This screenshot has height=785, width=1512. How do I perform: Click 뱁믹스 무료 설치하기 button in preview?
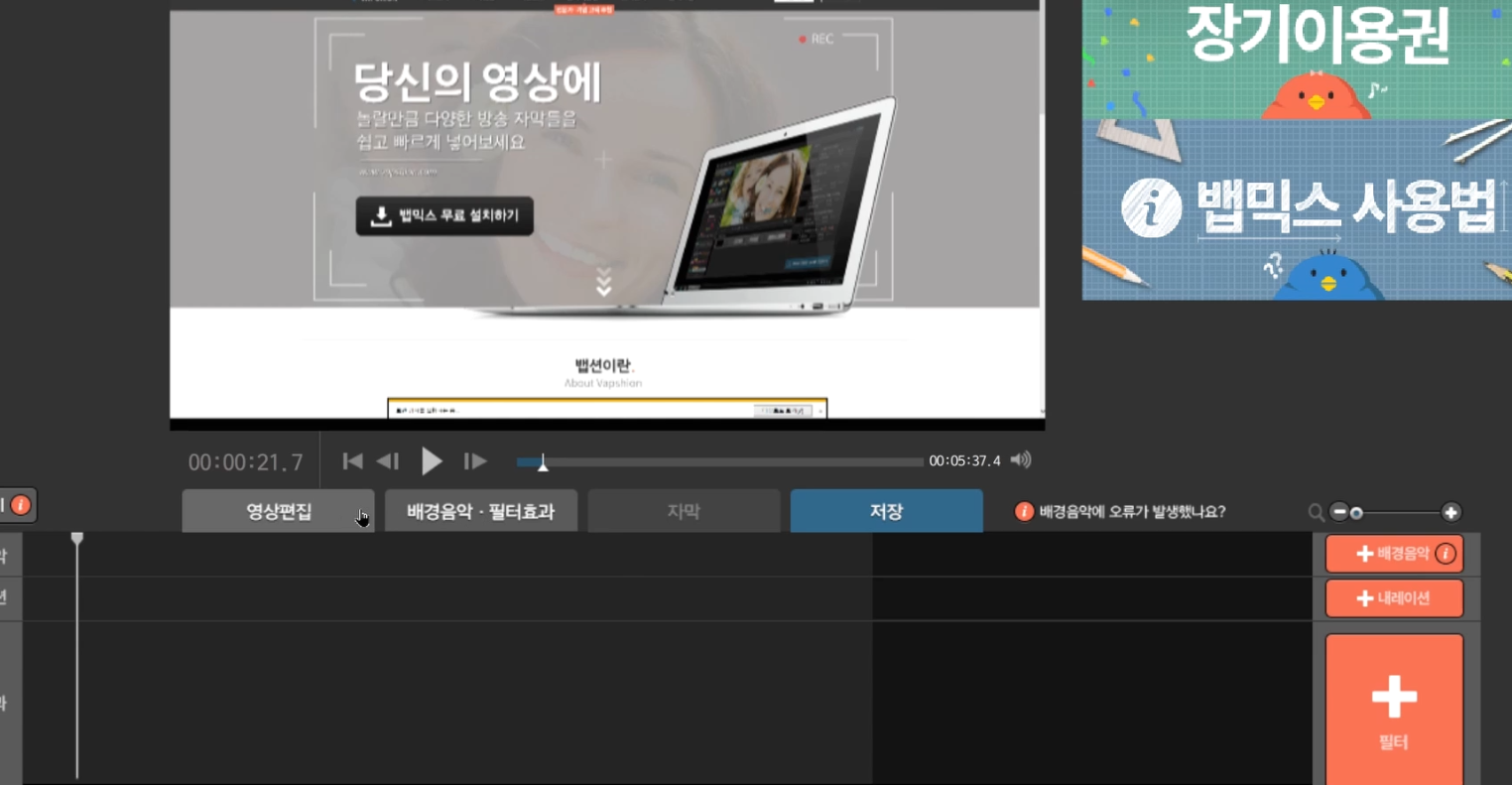444,215
